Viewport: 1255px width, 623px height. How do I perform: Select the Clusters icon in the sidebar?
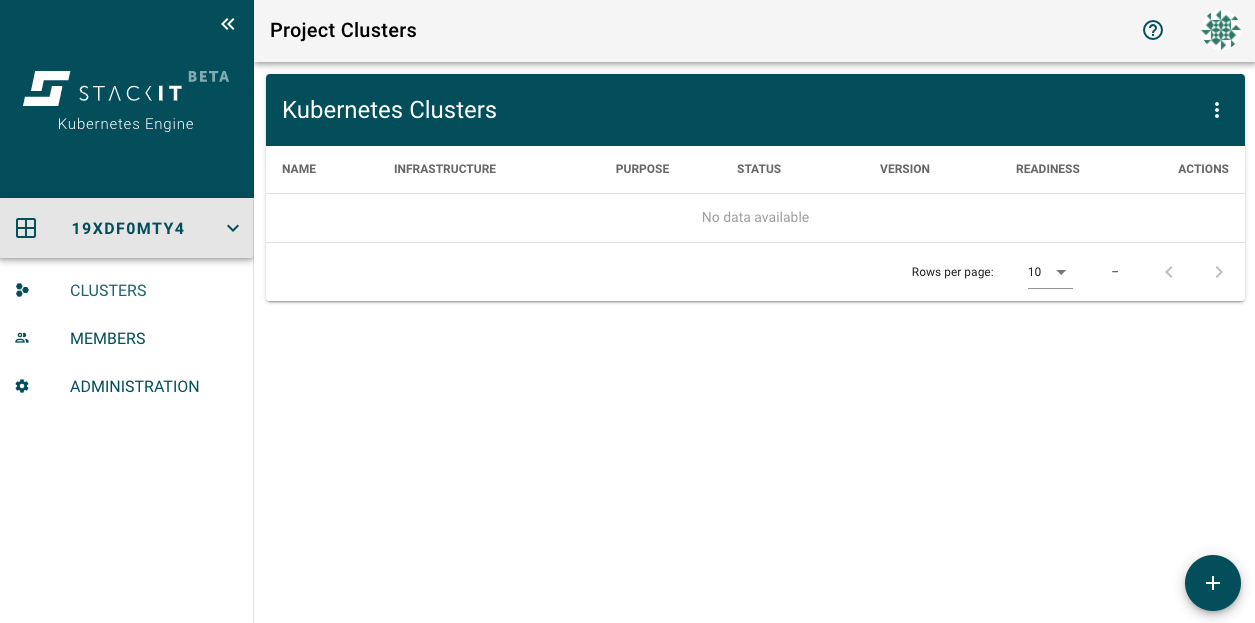[22, 290]
